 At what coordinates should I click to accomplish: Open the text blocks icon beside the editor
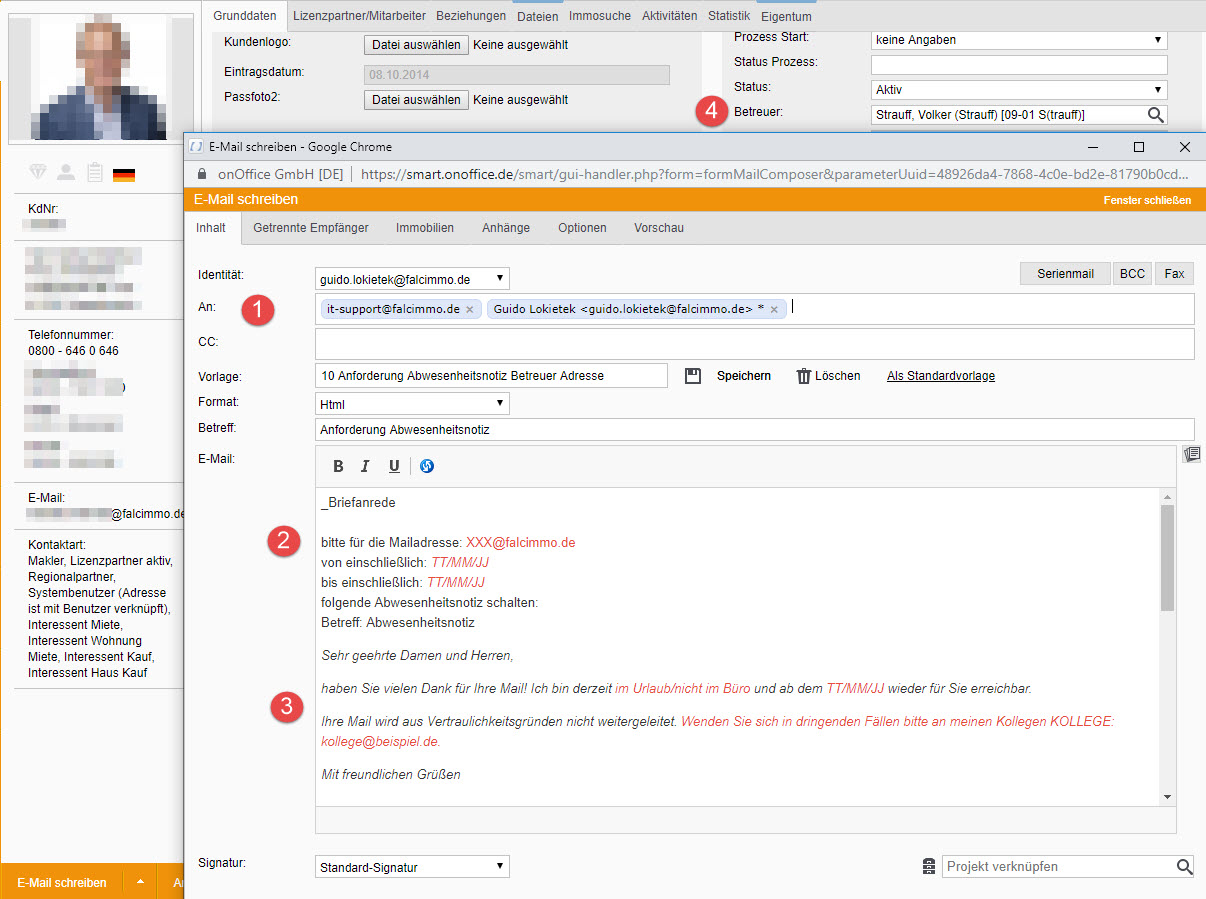[1191, 454]
